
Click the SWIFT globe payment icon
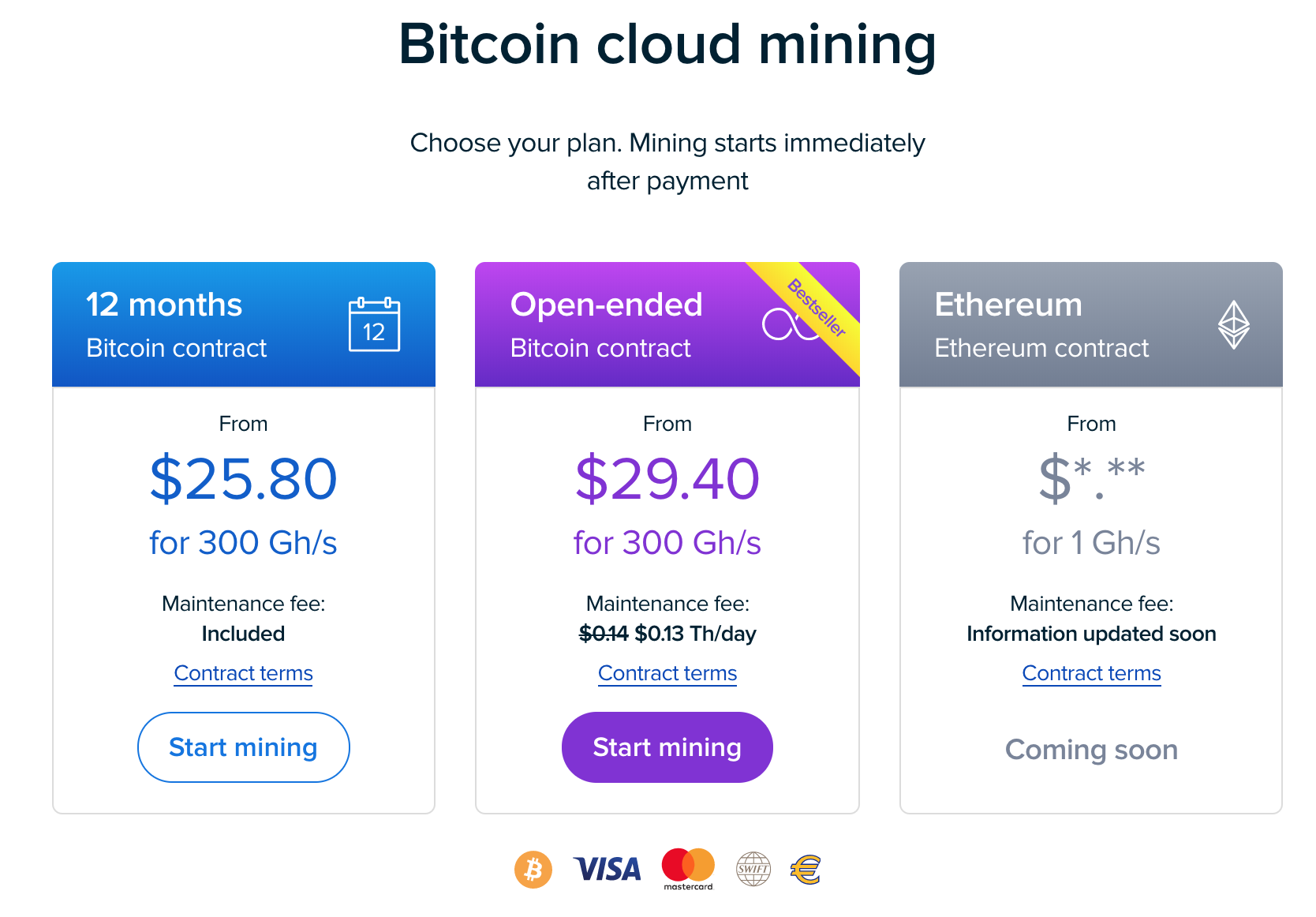[x=753, y=870]
